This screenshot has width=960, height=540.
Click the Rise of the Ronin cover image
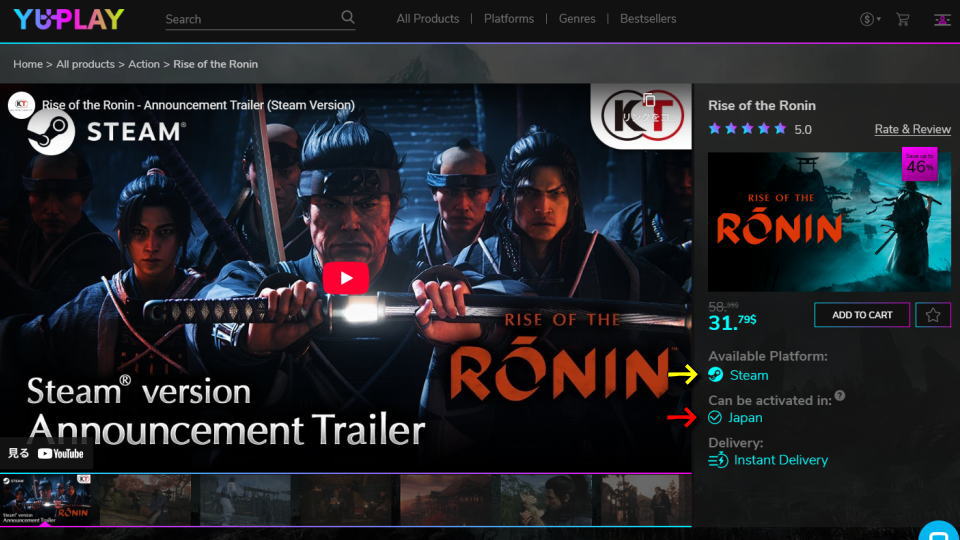pyautogui.click(x=830, y=222)
